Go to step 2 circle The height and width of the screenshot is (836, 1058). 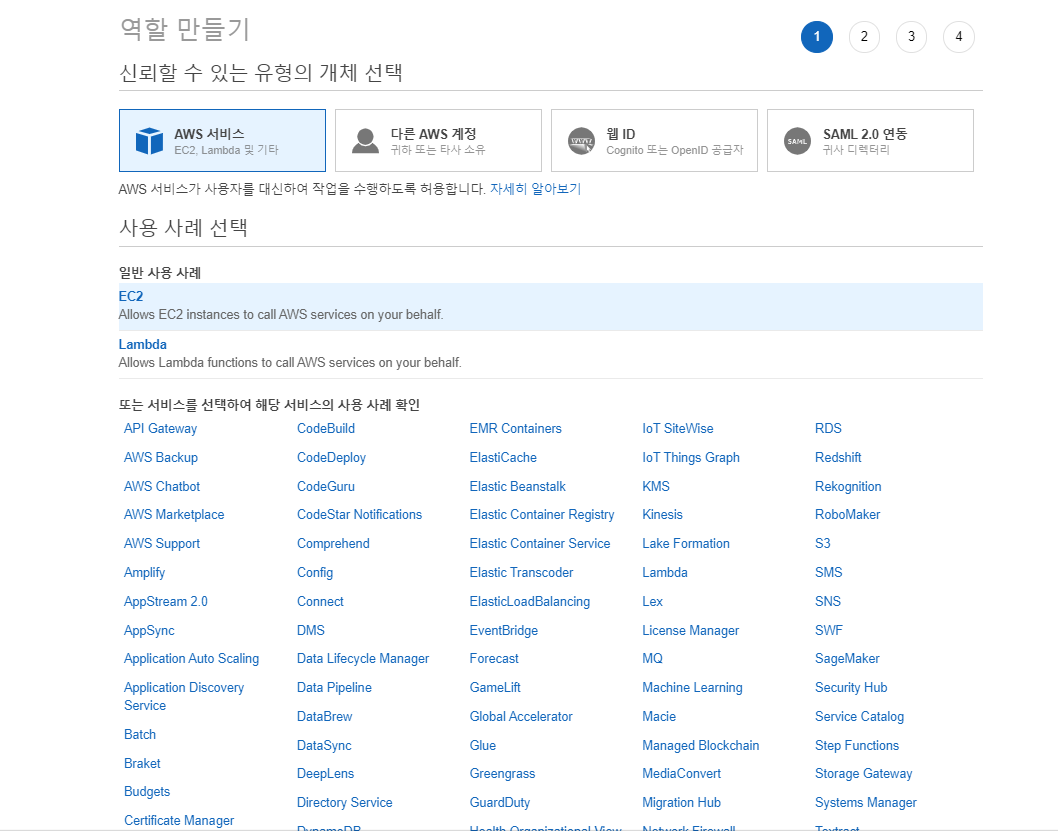coord(864,36)
